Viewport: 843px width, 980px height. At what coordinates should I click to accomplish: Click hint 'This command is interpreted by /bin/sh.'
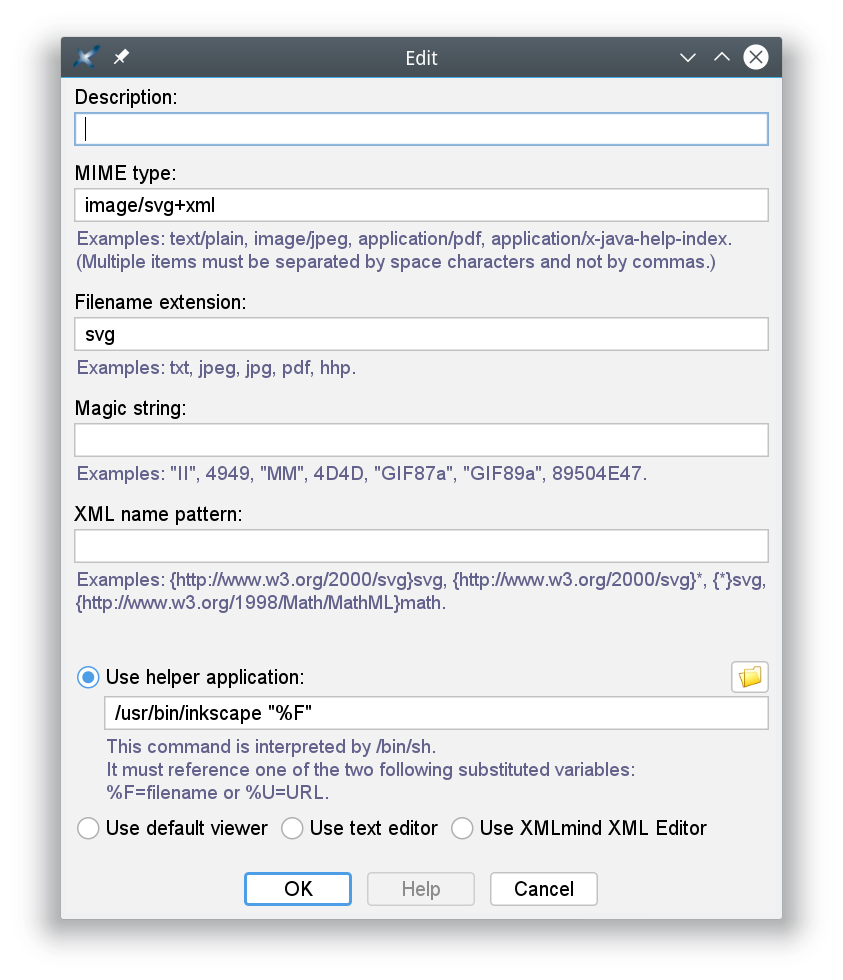271,747
